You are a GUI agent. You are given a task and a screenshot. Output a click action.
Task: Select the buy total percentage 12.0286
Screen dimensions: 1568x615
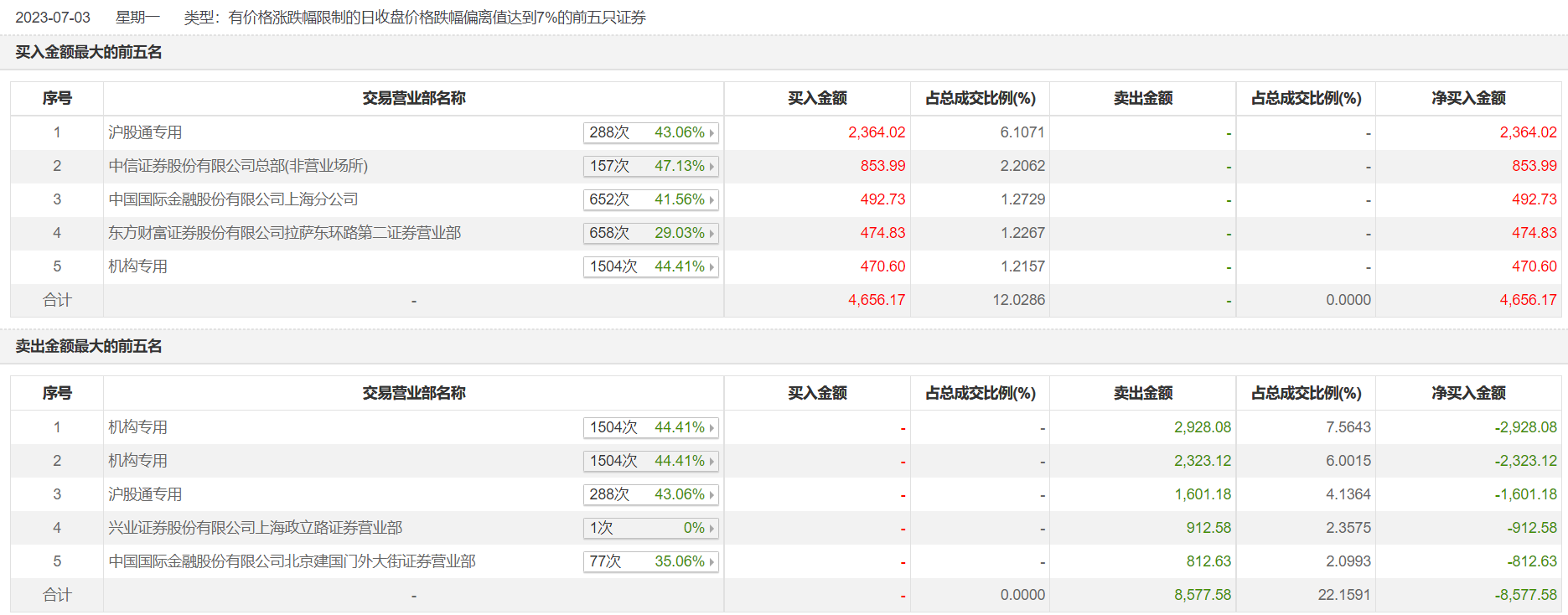[1019, 300]
